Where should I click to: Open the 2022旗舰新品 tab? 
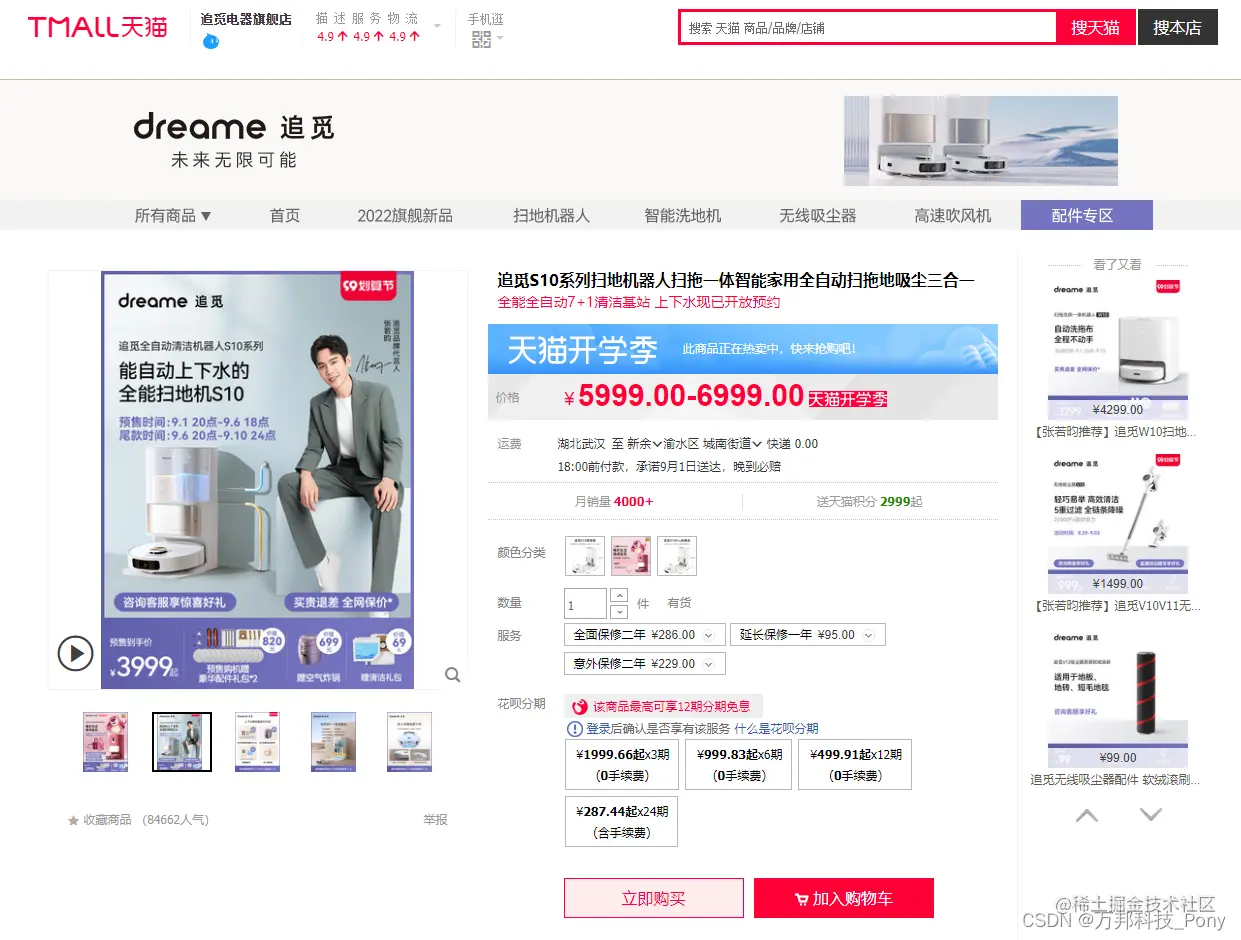click(x=405, y=215)
